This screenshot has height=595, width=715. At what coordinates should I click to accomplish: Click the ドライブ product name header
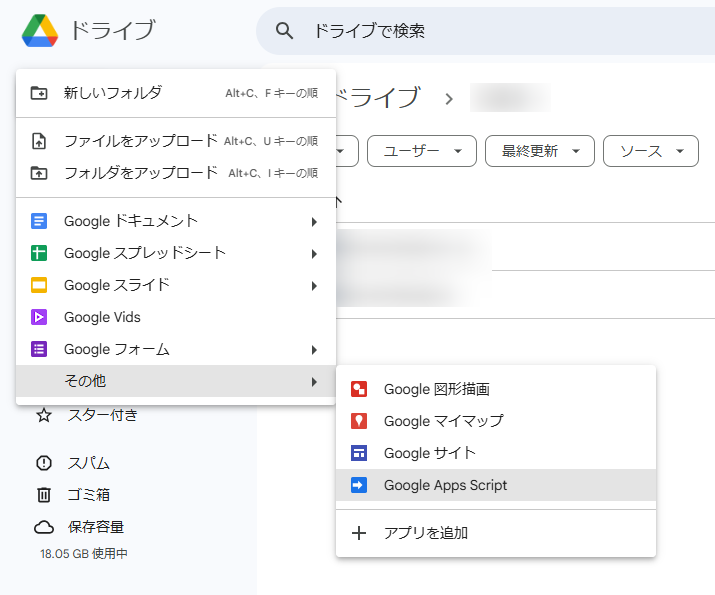(112, 31)
